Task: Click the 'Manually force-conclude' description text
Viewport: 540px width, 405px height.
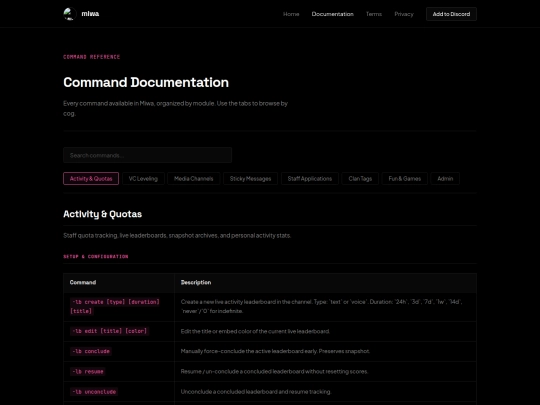Action: (x=275, y=351)
